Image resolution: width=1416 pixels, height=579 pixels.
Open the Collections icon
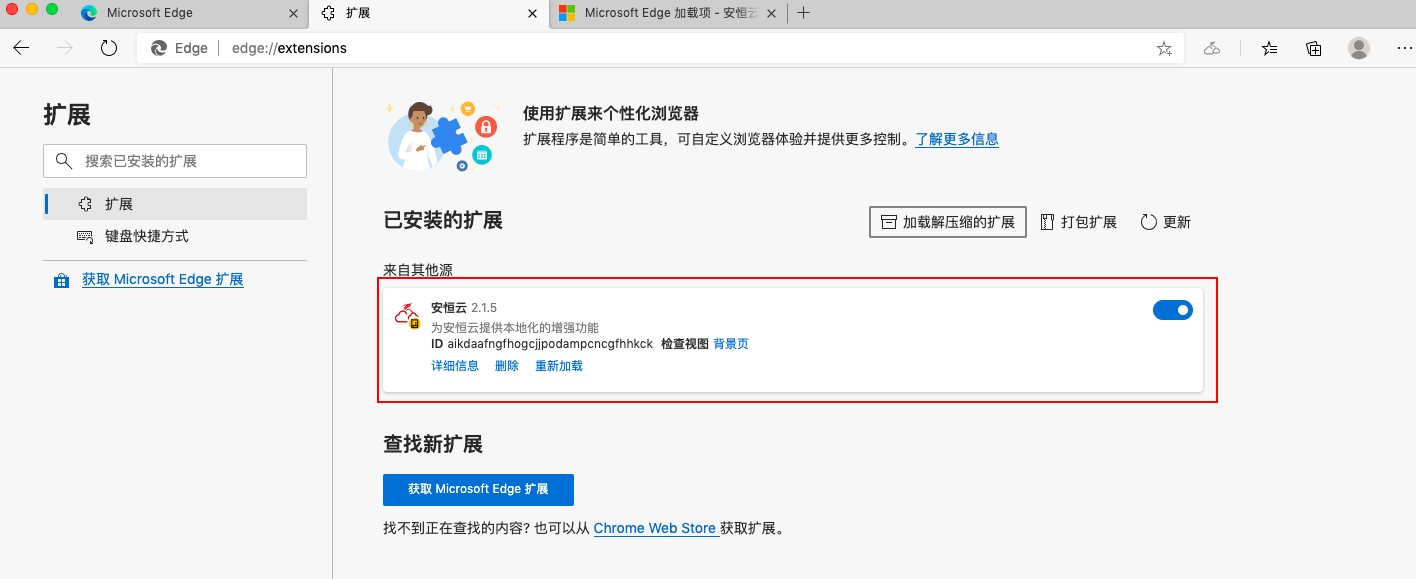pos(1314,48)
